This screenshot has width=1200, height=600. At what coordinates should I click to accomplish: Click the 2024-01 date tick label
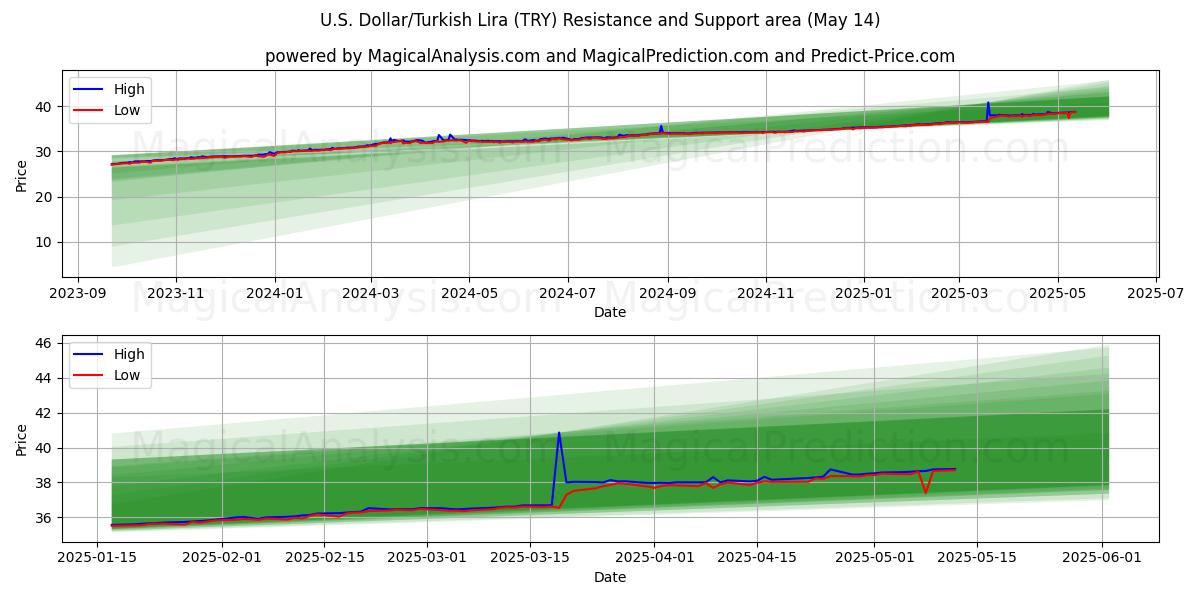[x=274, y=293]
